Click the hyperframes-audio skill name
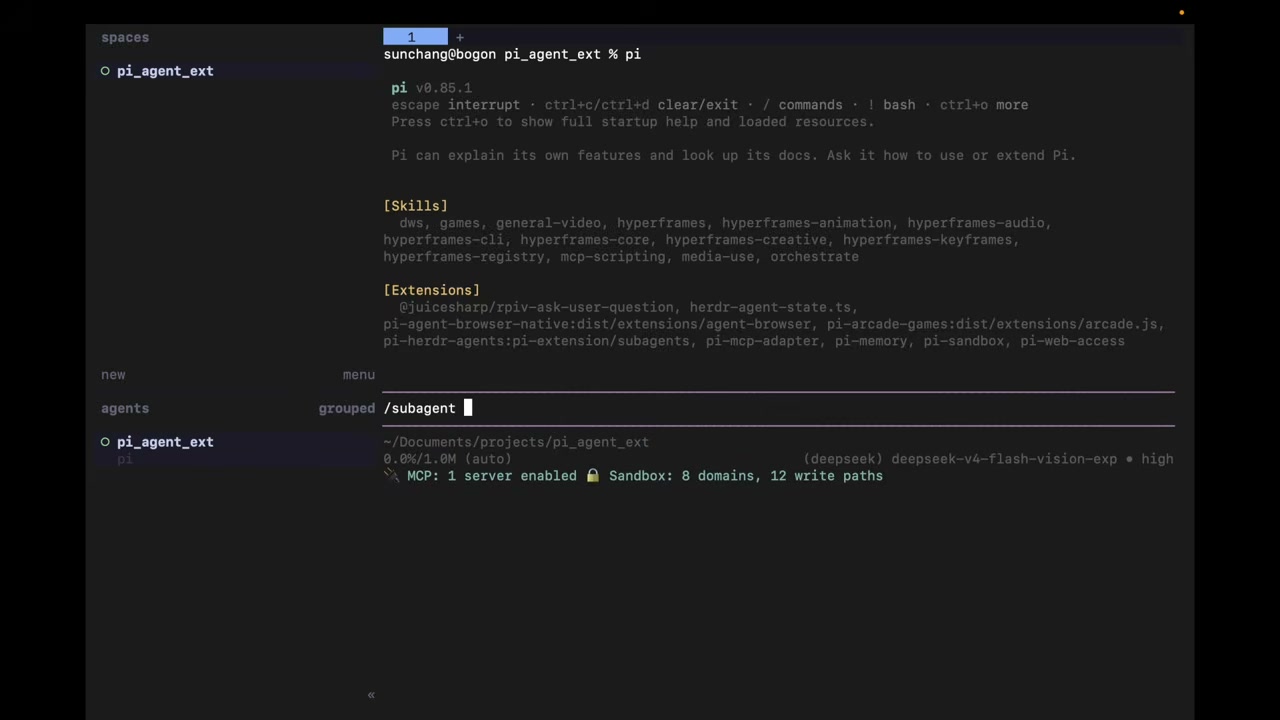Image resolution: width=1280 pixels, height=720 pixels. [x=976, y=223]
